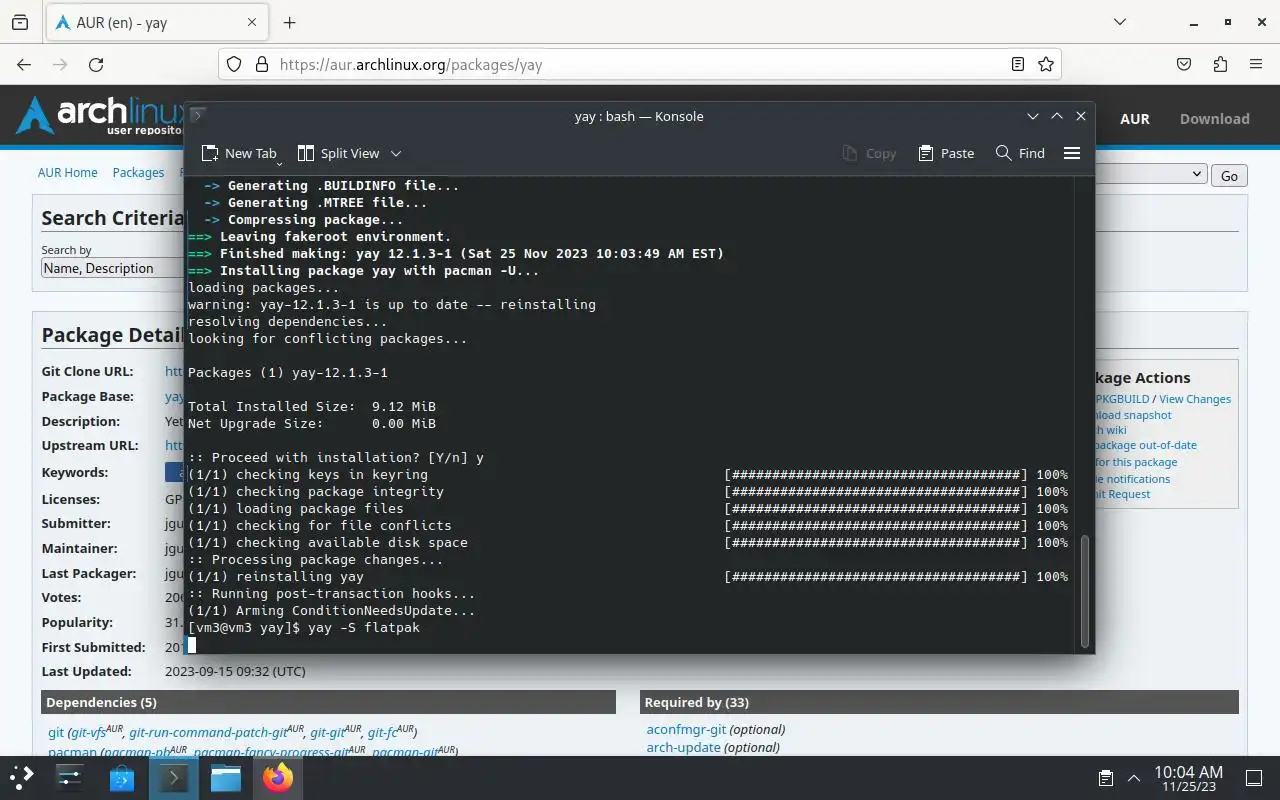This screenshot has width=1280, height=800.
Task: Open aconfmgr-git required-by link
Action: coord(686,729)
